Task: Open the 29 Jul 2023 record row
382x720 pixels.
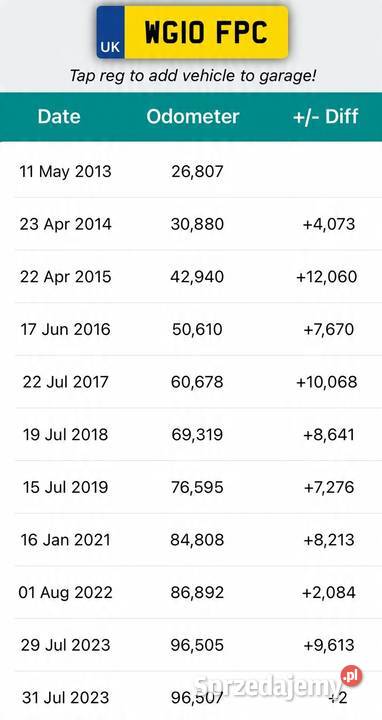Action: (x=191, y=645)
